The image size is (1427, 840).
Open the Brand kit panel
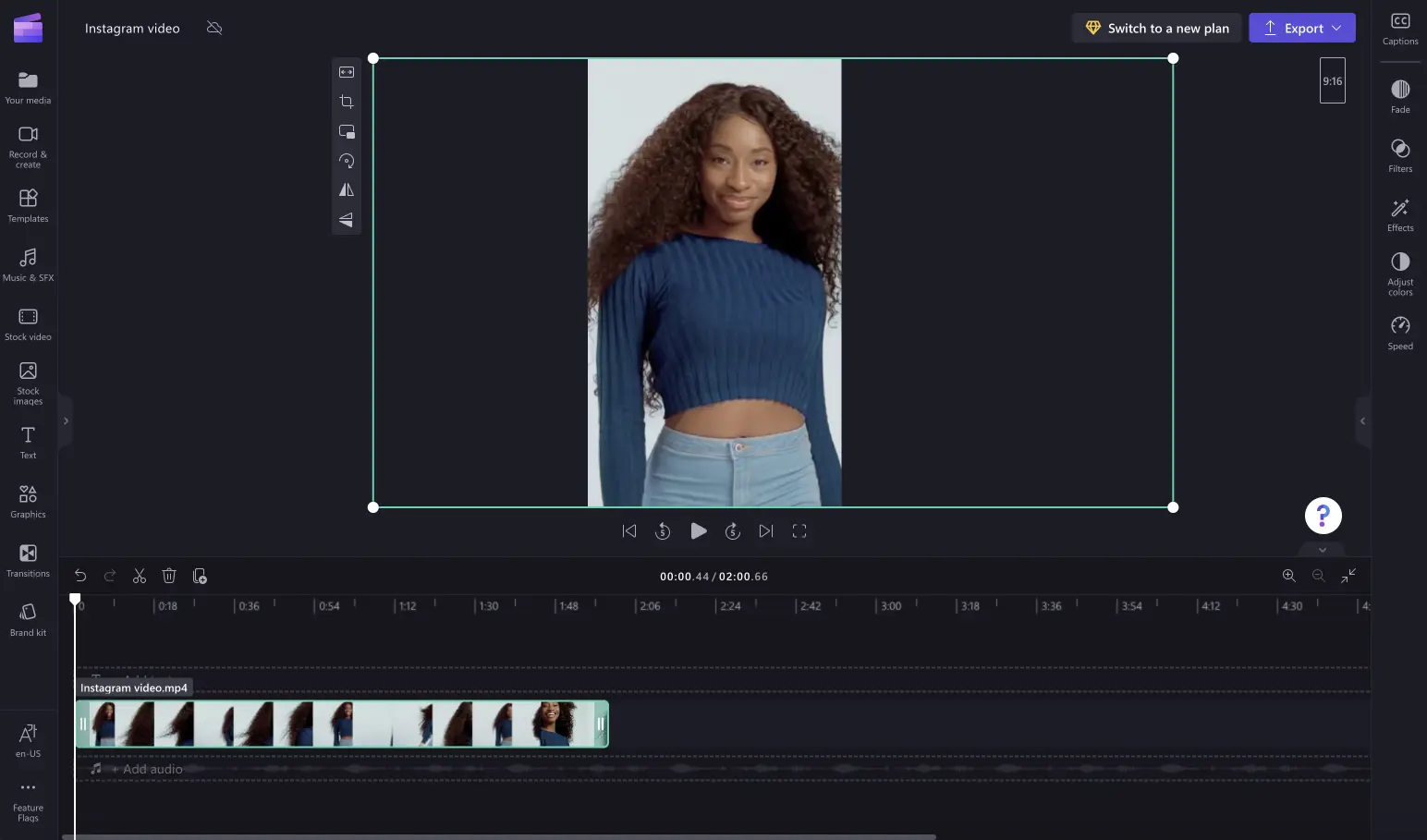pyautogui.click(x=28, y=620)
